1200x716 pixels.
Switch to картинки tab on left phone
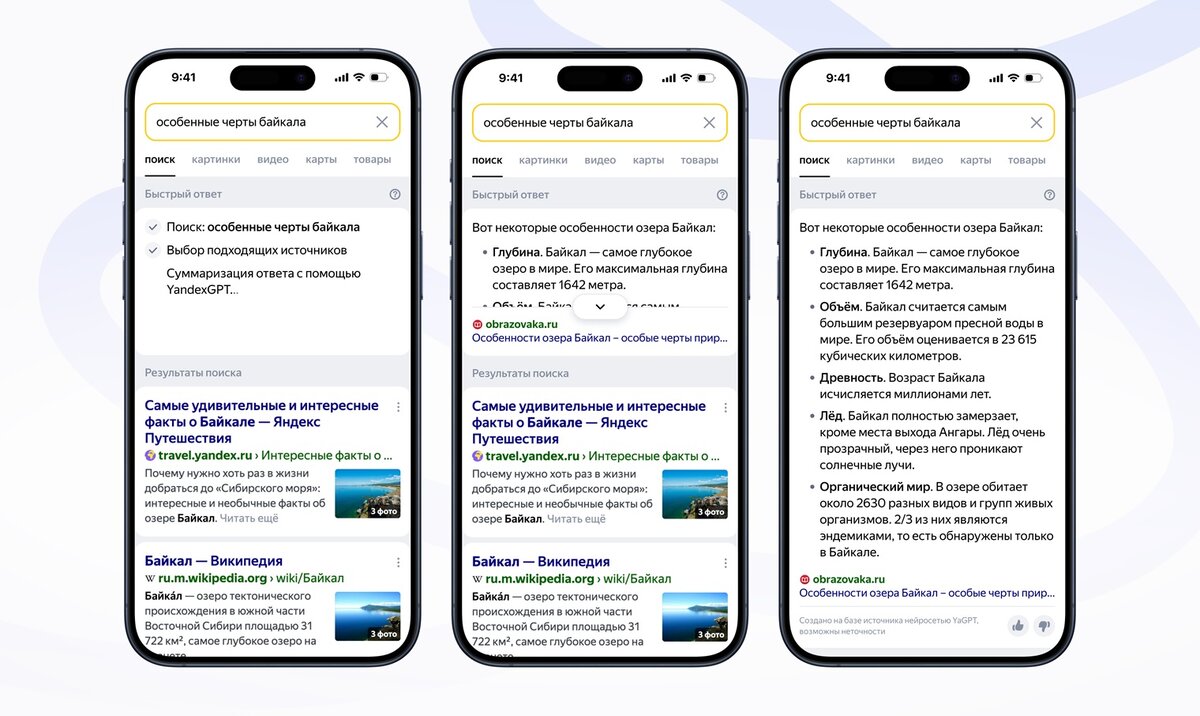pos(216,159)
